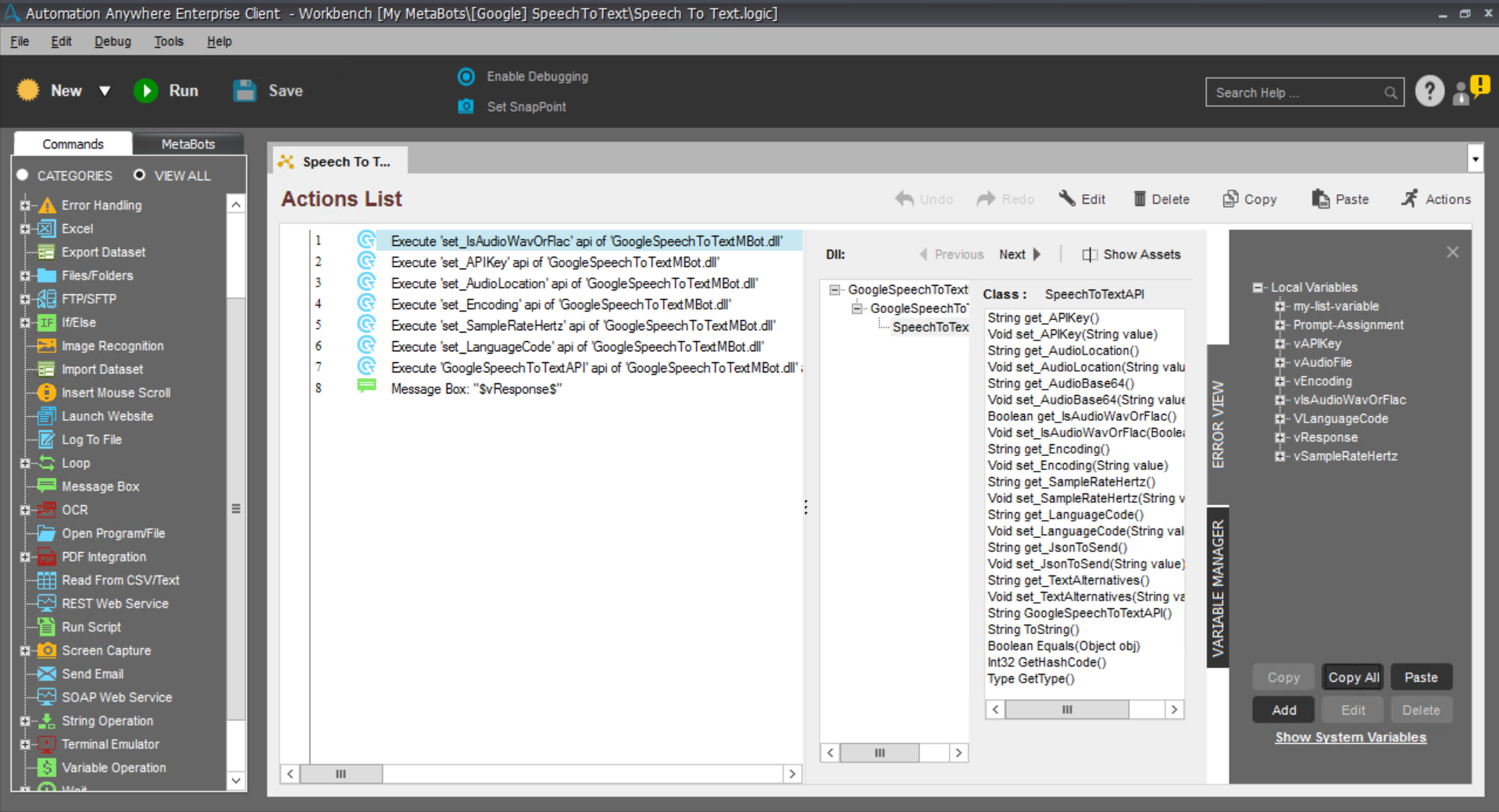Click the Save floppy disk icon

point(244,91)
